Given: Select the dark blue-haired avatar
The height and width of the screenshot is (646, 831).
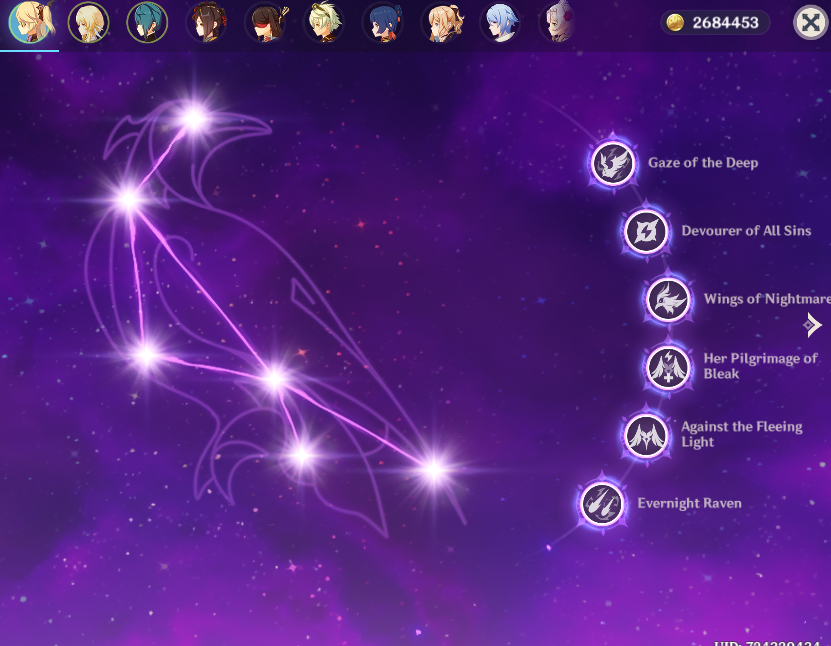Looking at the screenshot, I should [x=383, y=23].
